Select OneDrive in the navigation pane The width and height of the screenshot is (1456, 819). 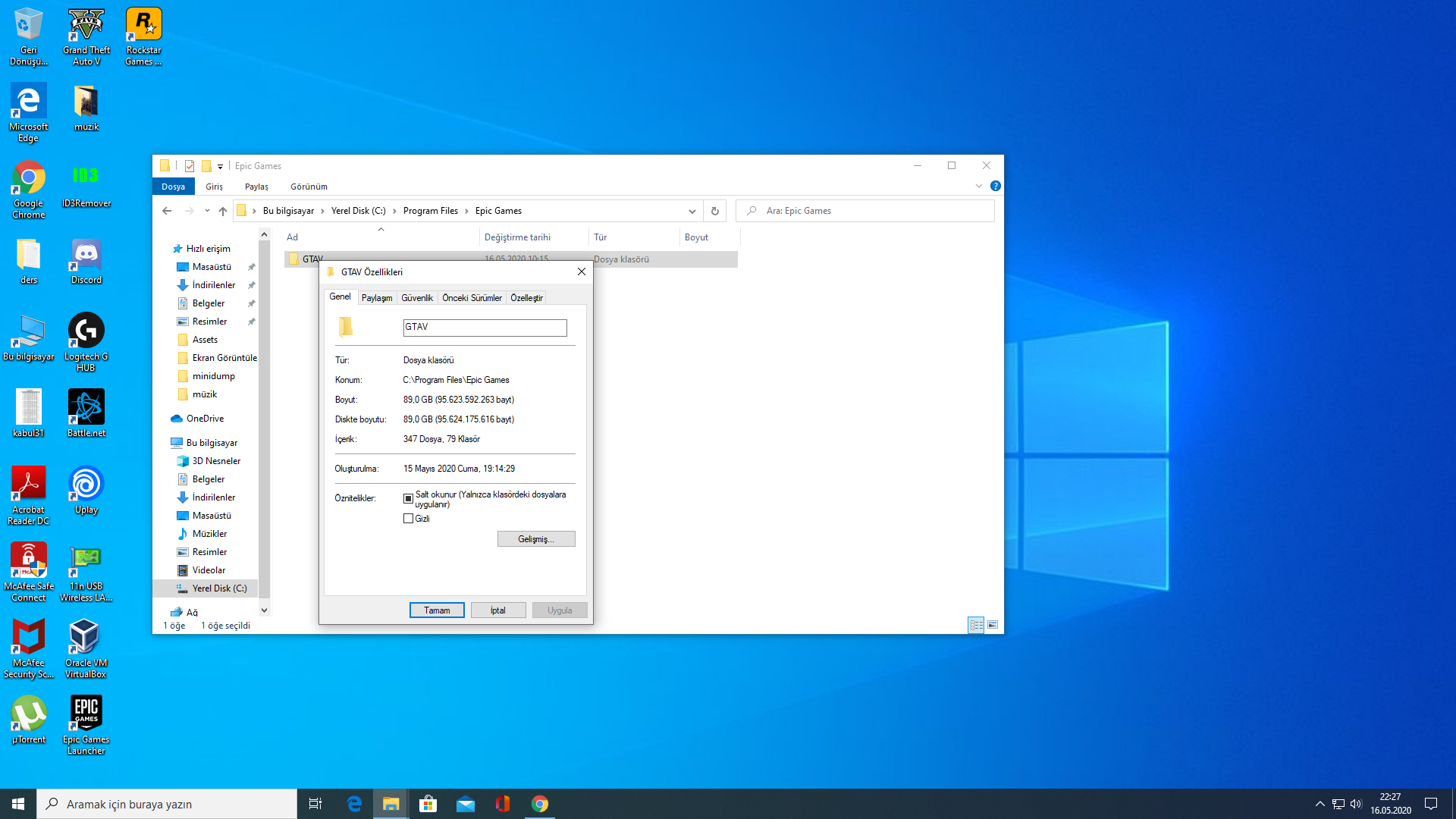205,419
